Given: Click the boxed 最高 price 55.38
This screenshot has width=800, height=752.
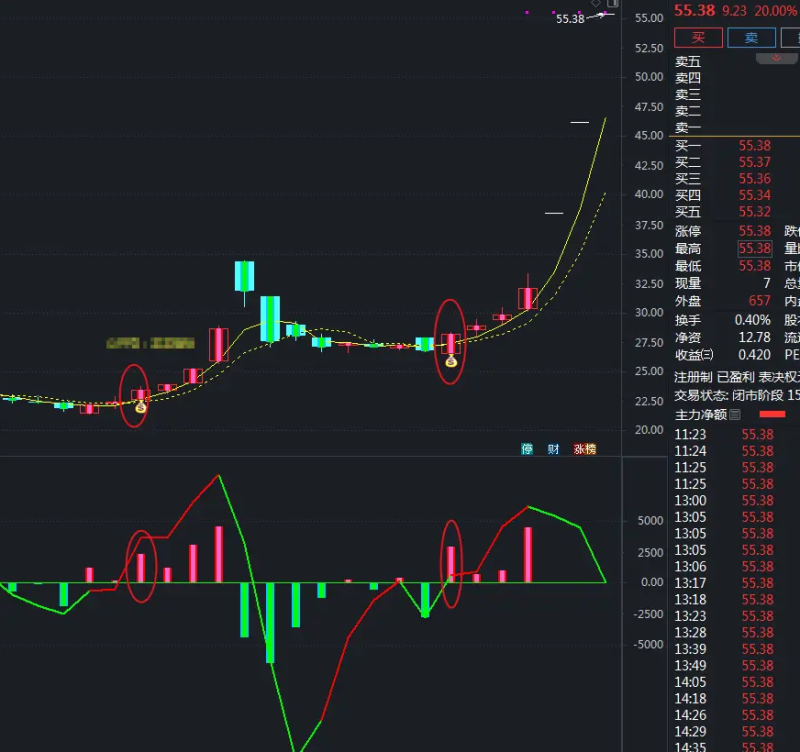Looking at the screenshot, I should tap(754, 248).
